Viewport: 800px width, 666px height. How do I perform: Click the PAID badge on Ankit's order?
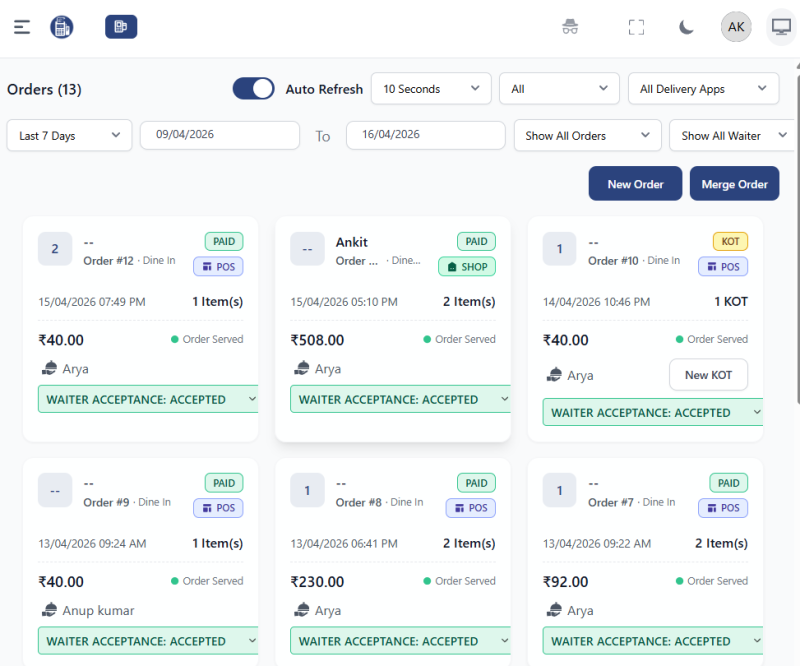click(476, 241)
